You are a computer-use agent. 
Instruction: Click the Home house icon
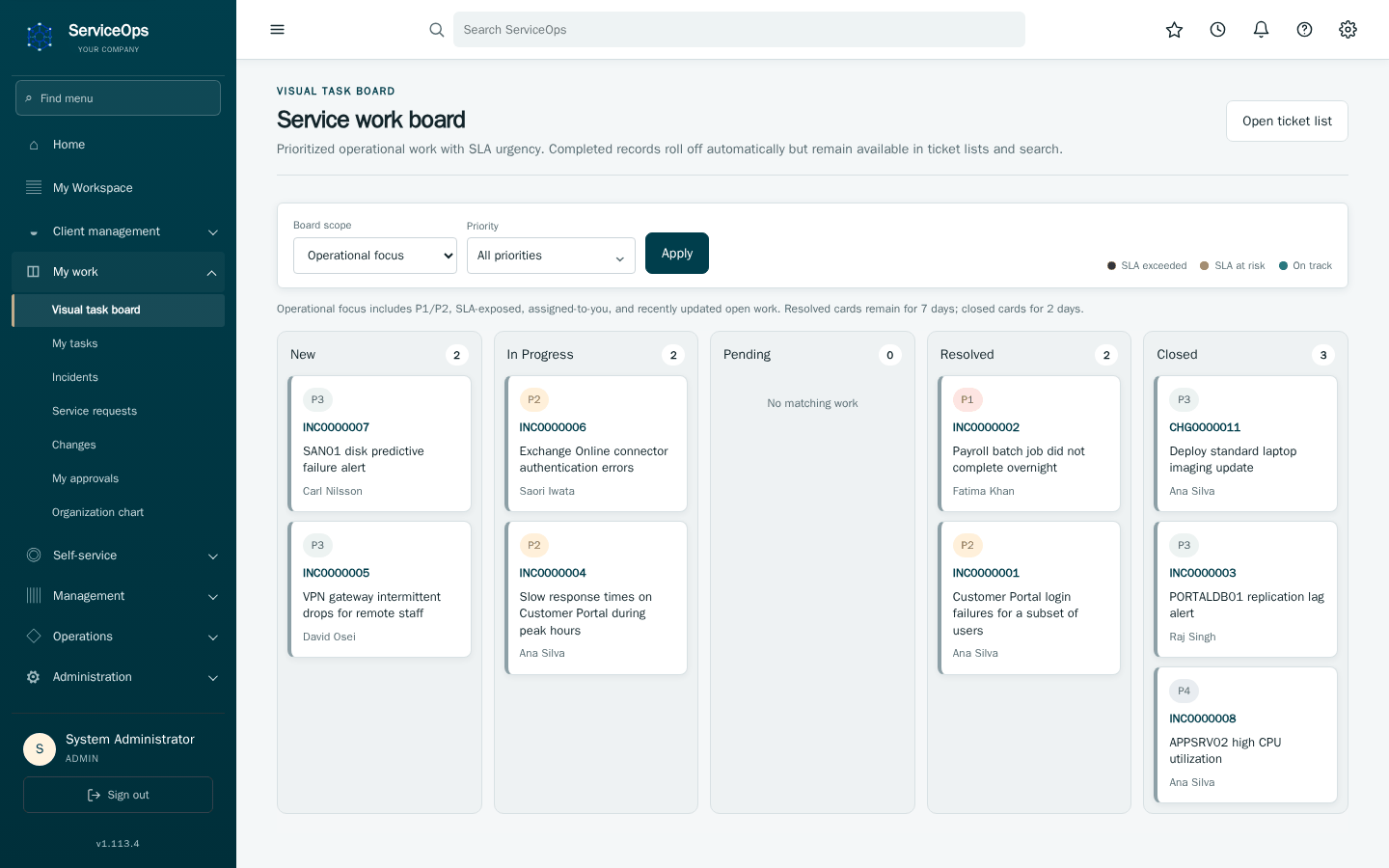[34, 145]
